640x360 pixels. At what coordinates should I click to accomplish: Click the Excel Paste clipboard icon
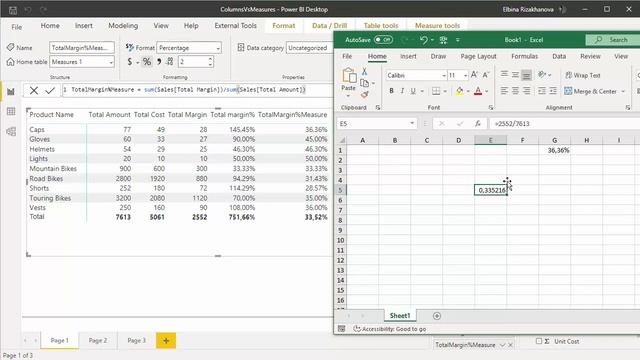(x=348, y=76)
